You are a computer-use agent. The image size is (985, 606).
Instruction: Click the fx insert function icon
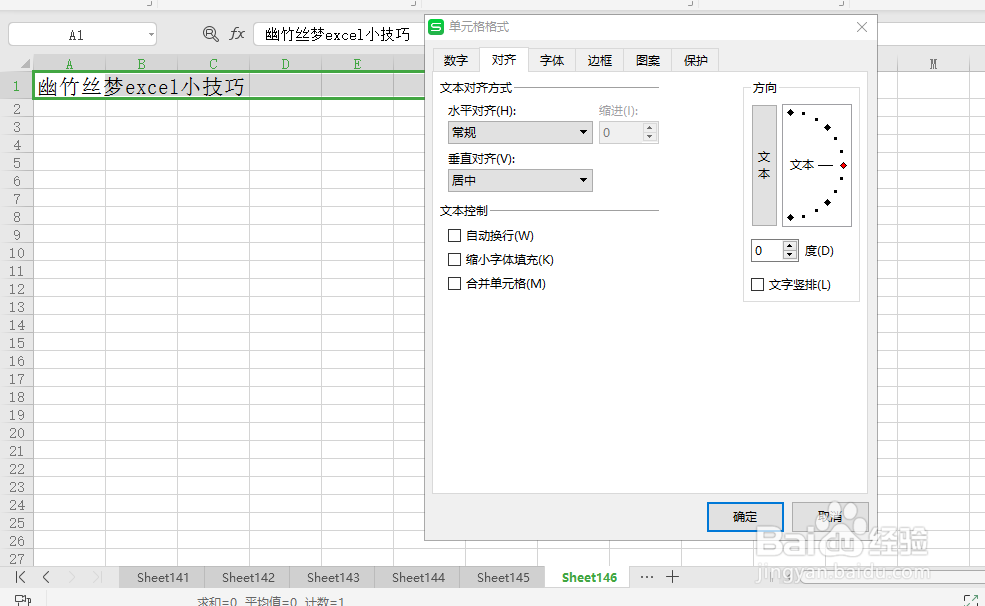coord(237,33)
